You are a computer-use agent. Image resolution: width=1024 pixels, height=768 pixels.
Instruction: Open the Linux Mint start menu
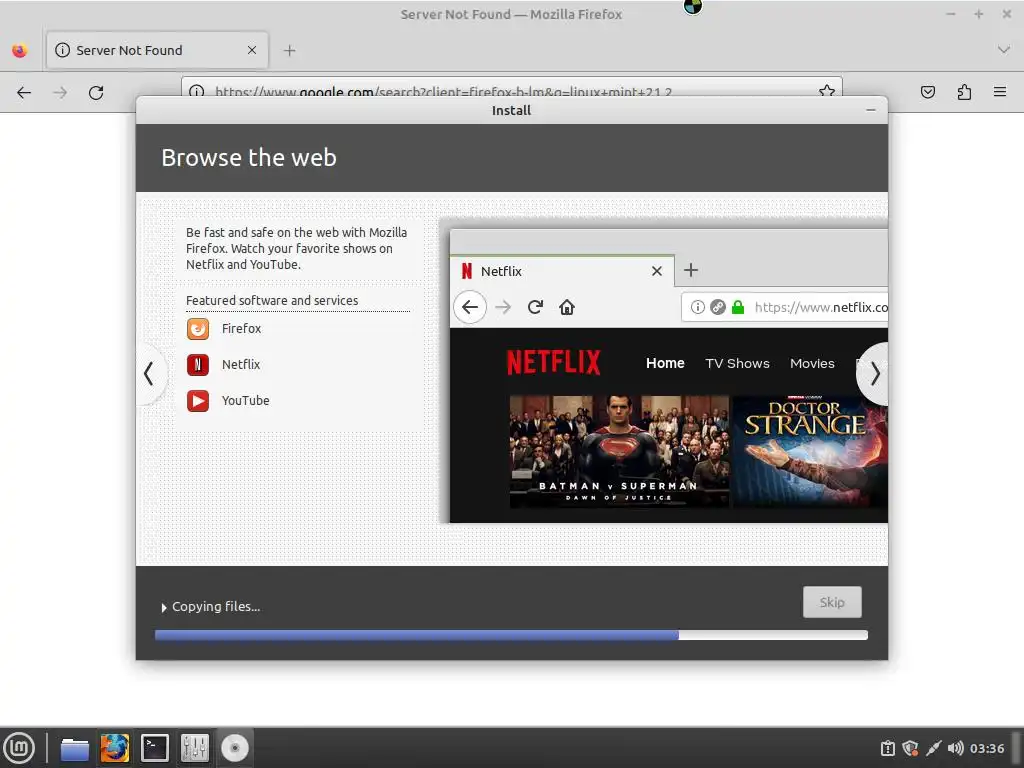pos(20,748)
